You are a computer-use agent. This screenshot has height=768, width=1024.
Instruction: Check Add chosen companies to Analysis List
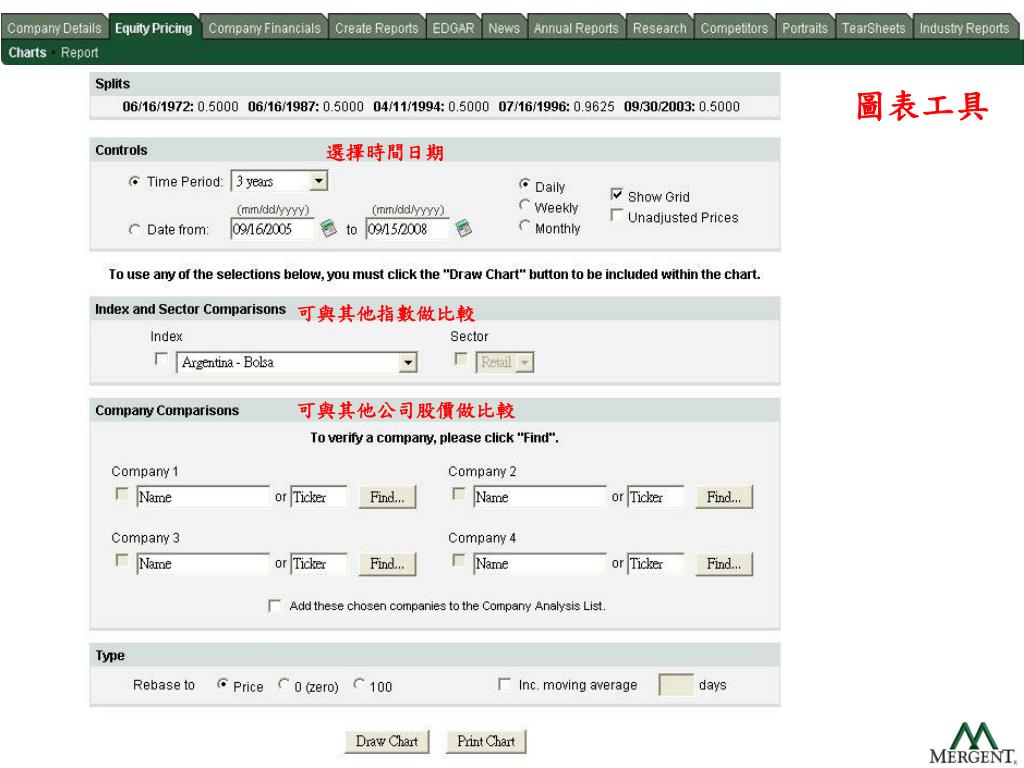click(x=275, y=606)
